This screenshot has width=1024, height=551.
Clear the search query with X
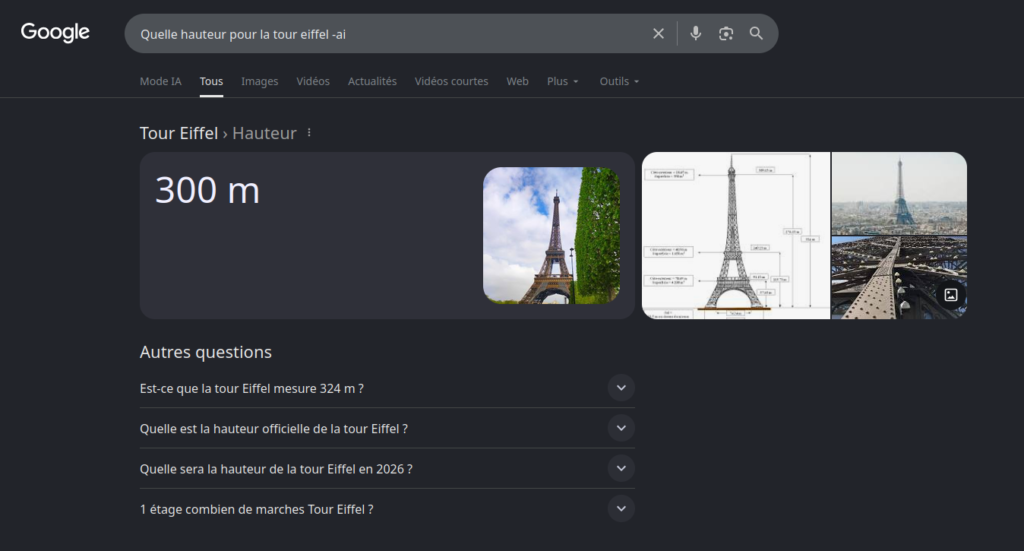(658, 33)
